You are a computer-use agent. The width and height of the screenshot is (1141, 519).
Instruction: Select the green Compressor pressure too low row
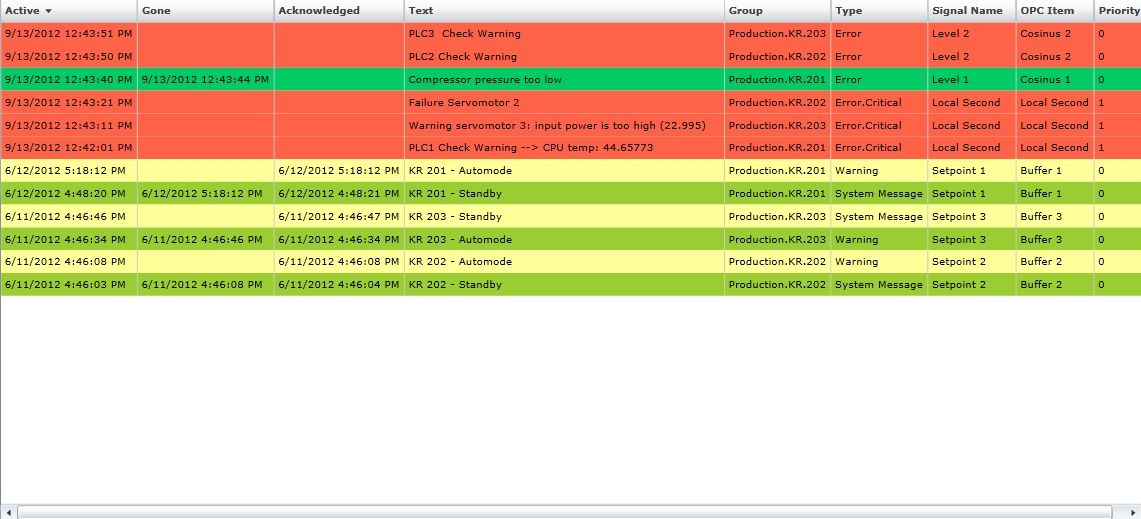tap(485, 80)
